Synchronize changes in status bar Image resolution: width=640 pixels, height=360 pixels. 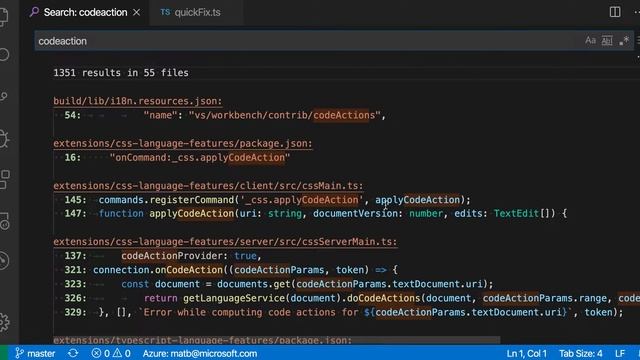(73, 353)
